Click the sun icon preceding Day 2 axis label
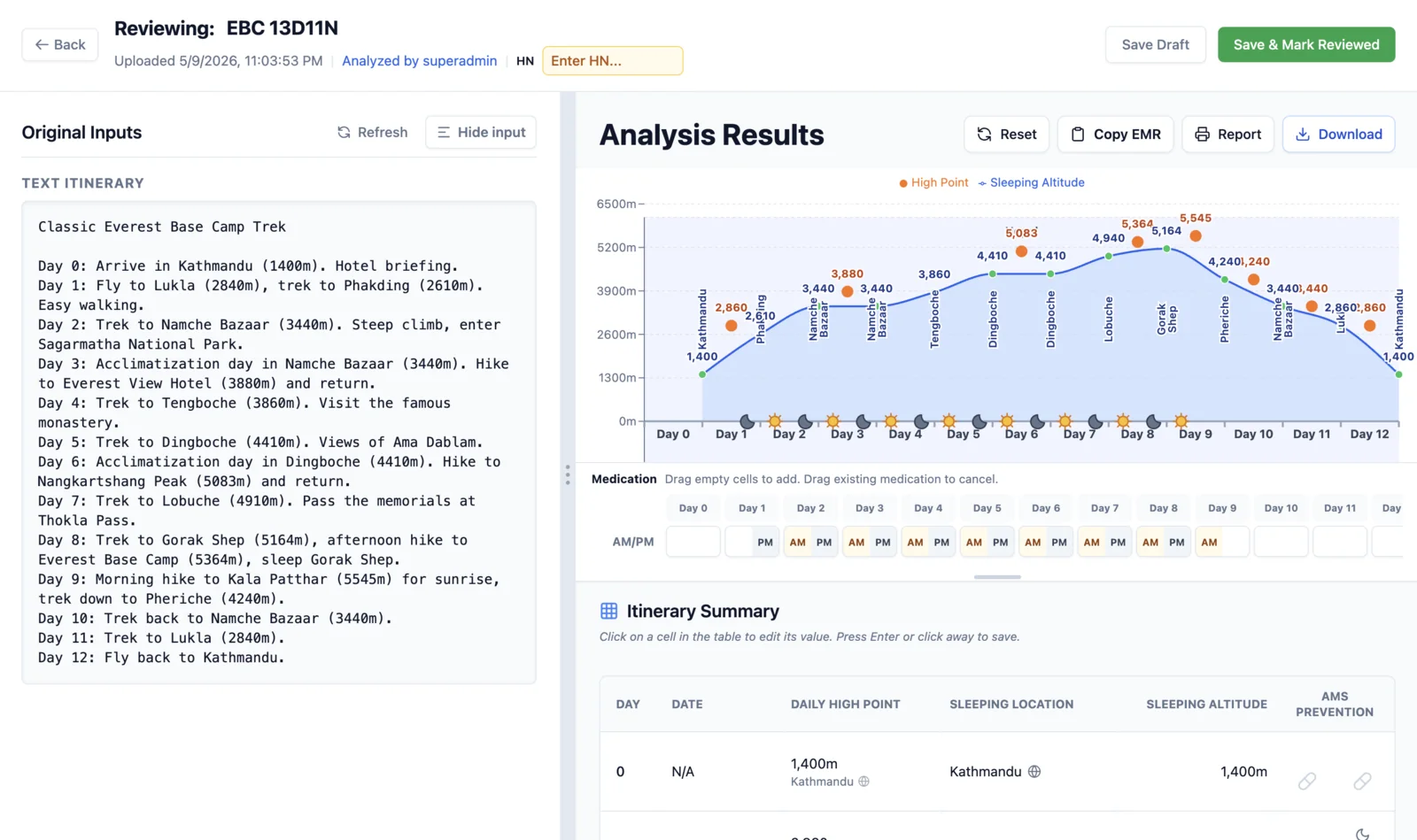Image resolution: width=1417 pixels, height=840 pixels. click(x=775, y=421)
